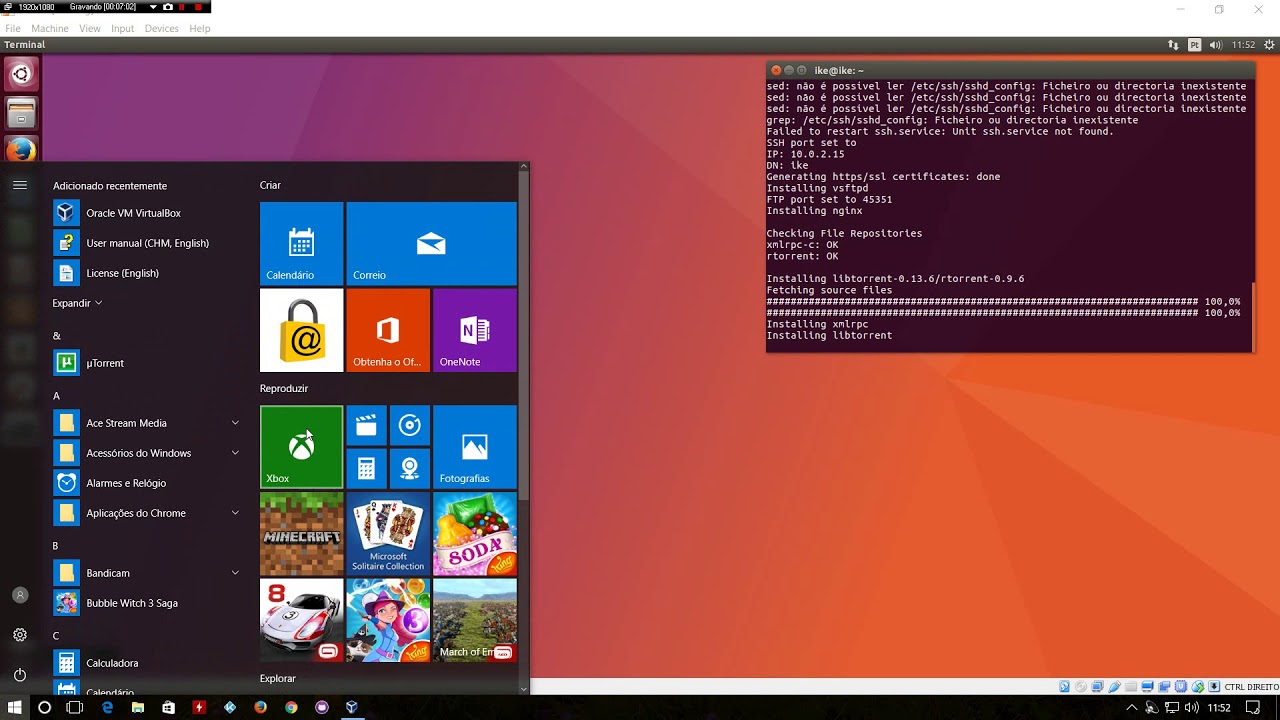Launch Microsoft Edge from the taskbar
This screenshot has width=1280, height=720.
(108, 707)
